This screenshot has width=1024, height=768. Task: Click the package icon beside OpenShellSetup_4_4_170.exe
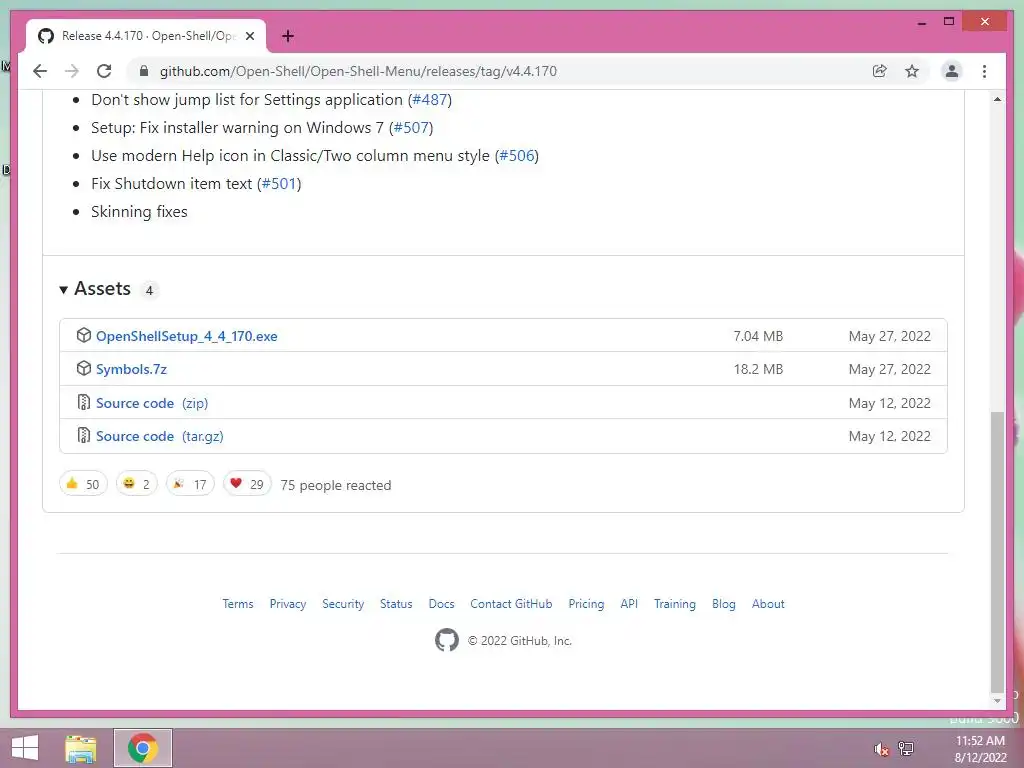(x=84, y=335)
